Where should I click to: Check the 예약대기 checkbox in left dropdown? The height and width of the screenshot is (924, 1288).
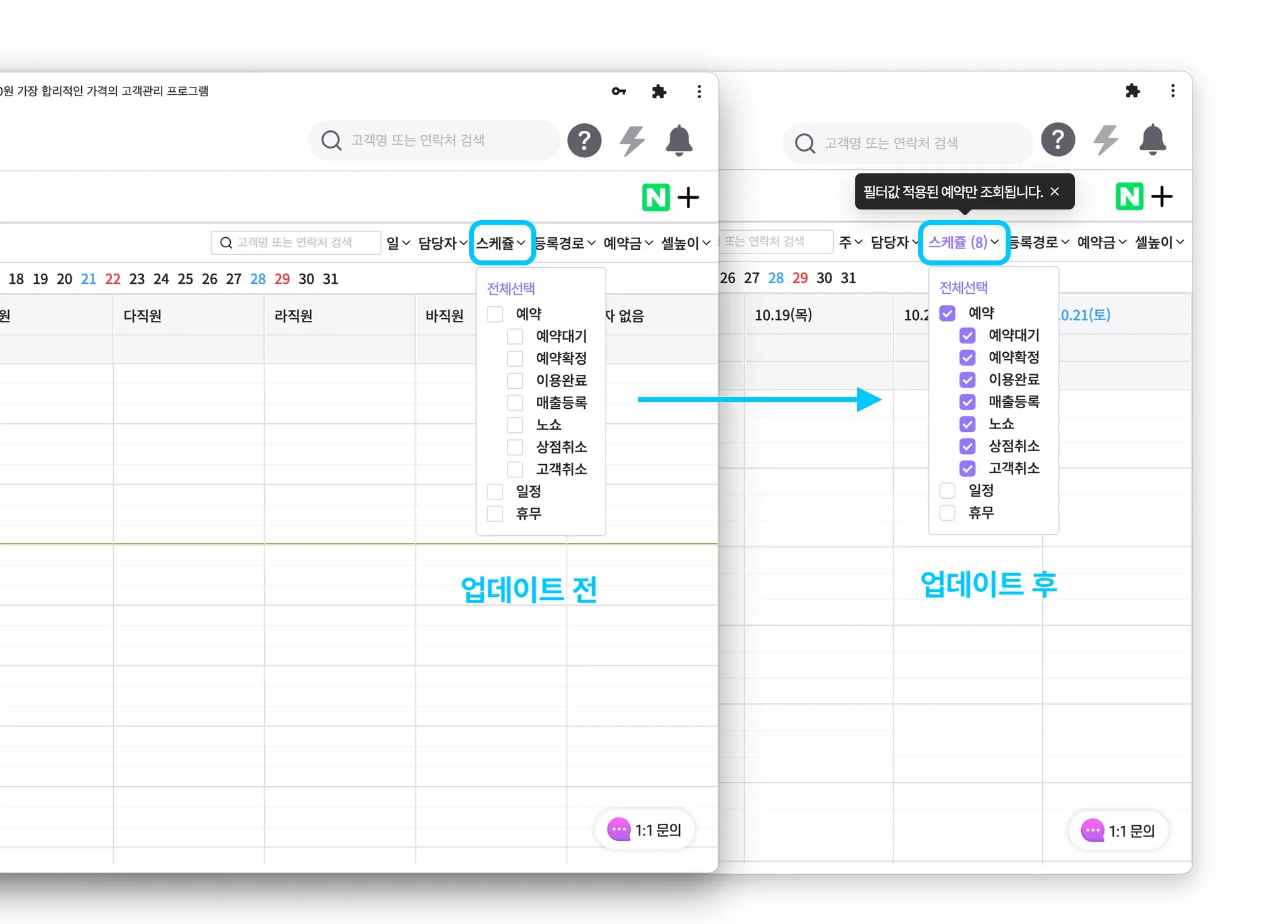[x=515, y=337]
